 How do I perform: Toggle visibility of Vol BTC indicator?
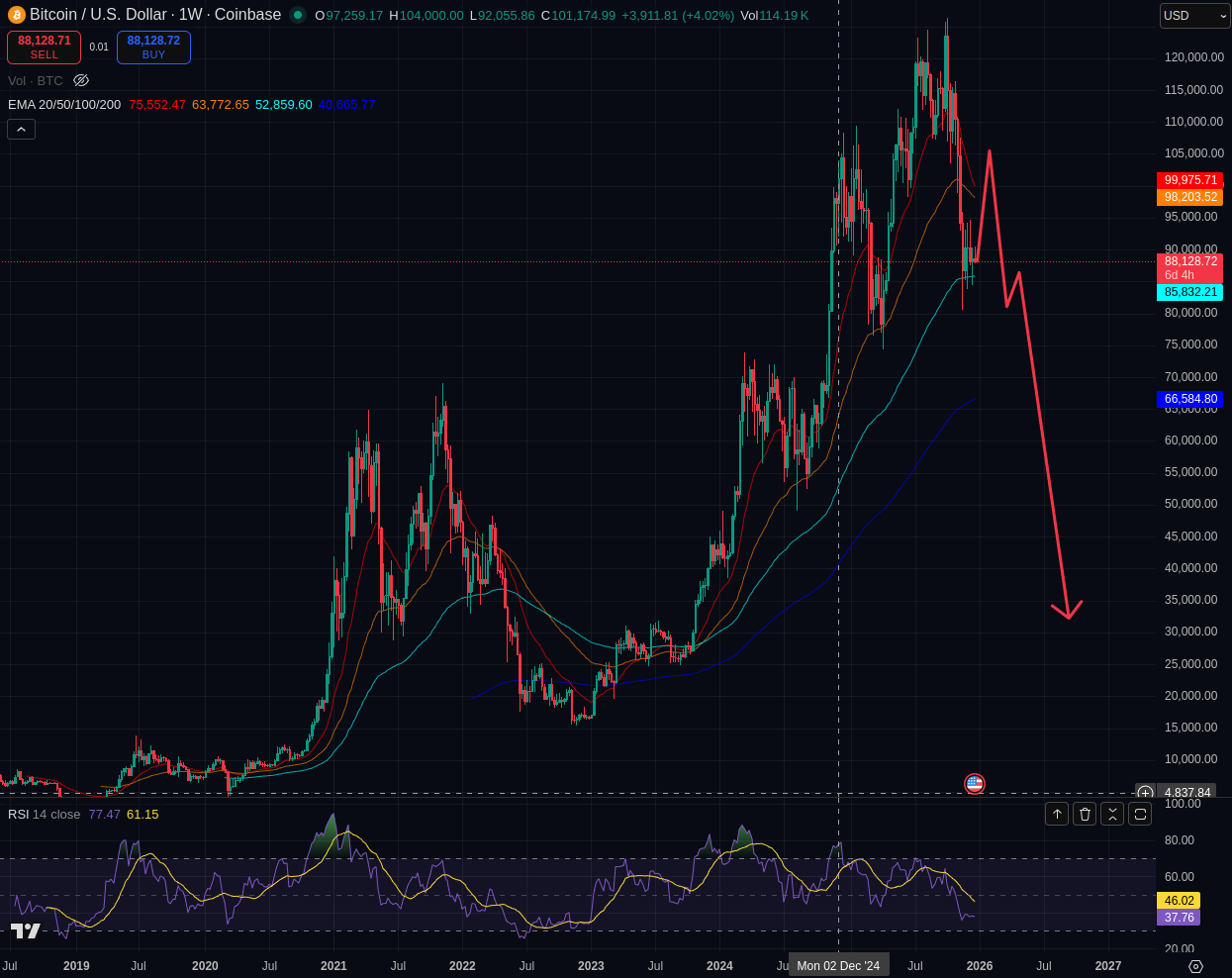[81, 80]
